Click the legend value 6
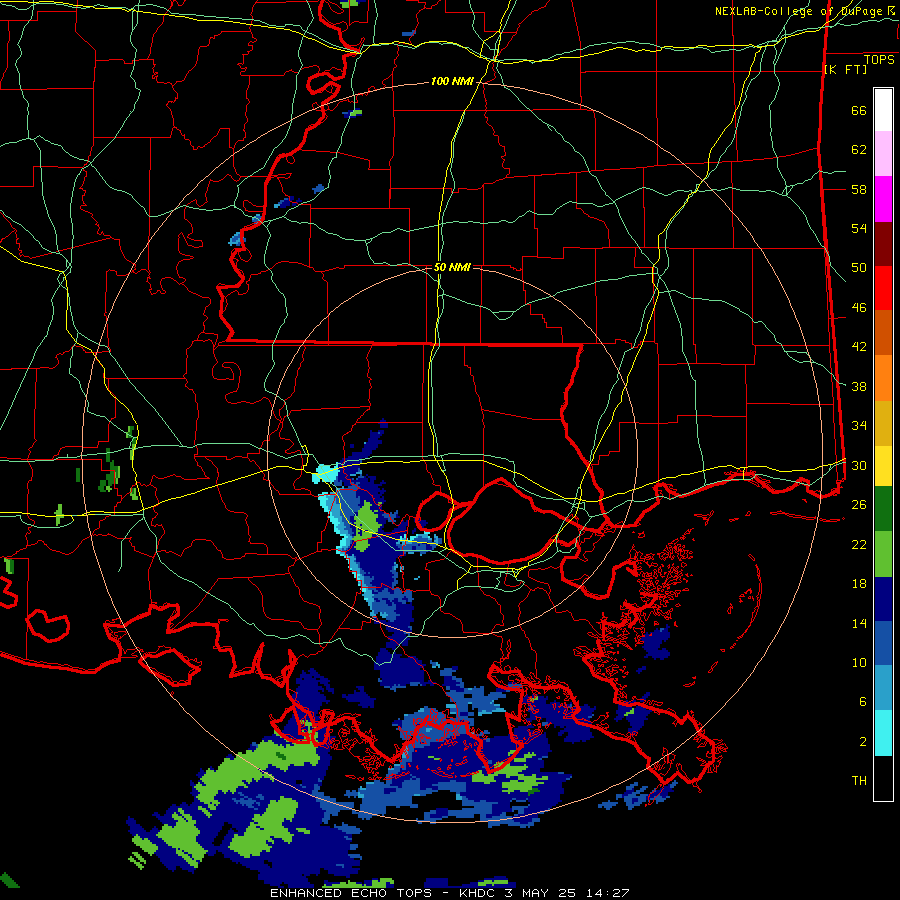Screen dimensions: 900x900 863,702
